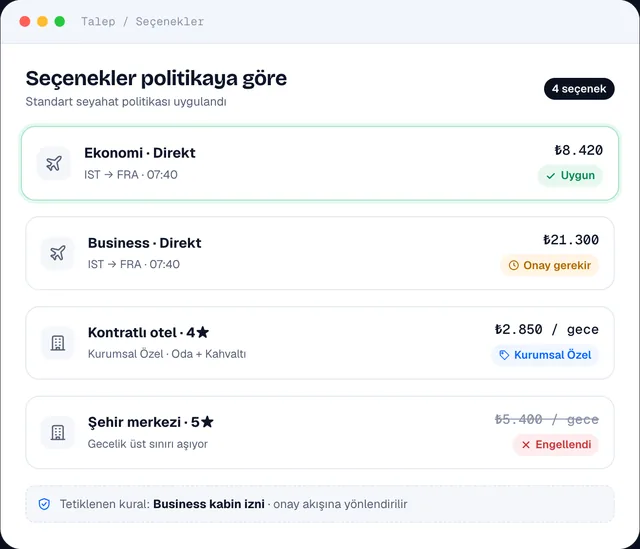Click the checkmark icon in Uygun badge

[x=551, y=176]
